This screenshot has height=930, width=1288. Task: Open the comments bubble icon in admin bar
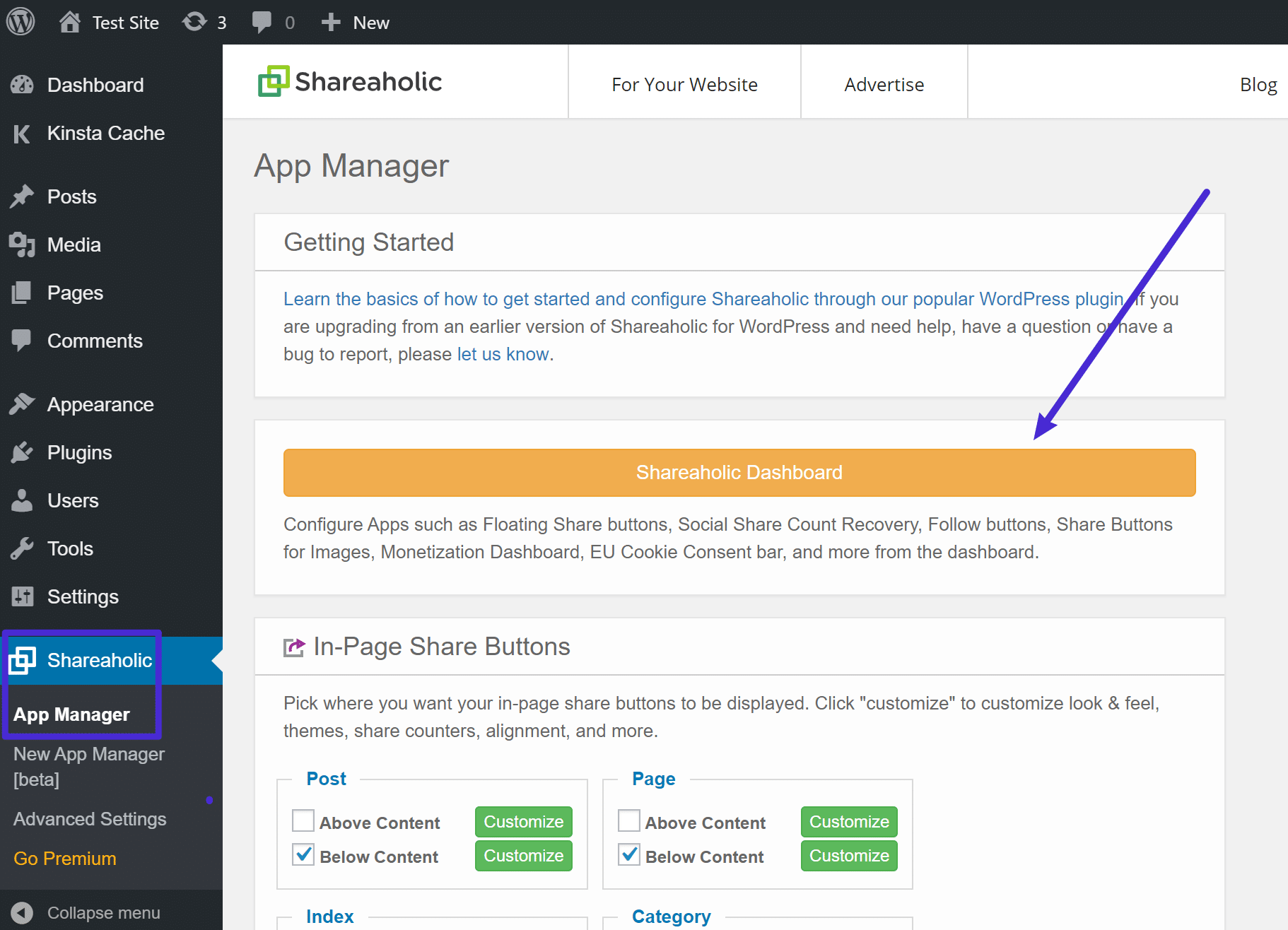pyautogui.click(x=261, y=22)
